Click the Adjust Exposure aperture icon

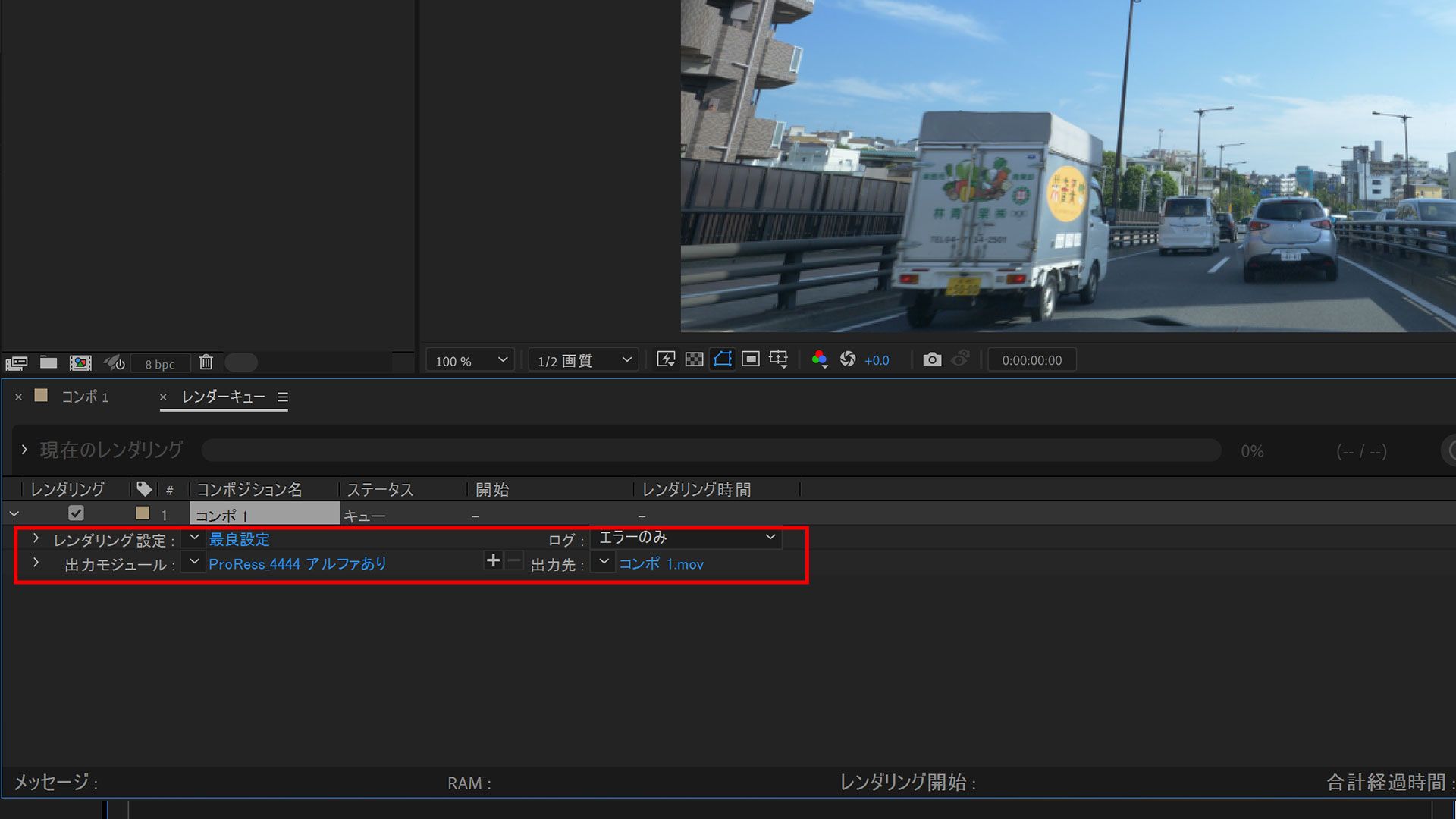tap(847, 359)
